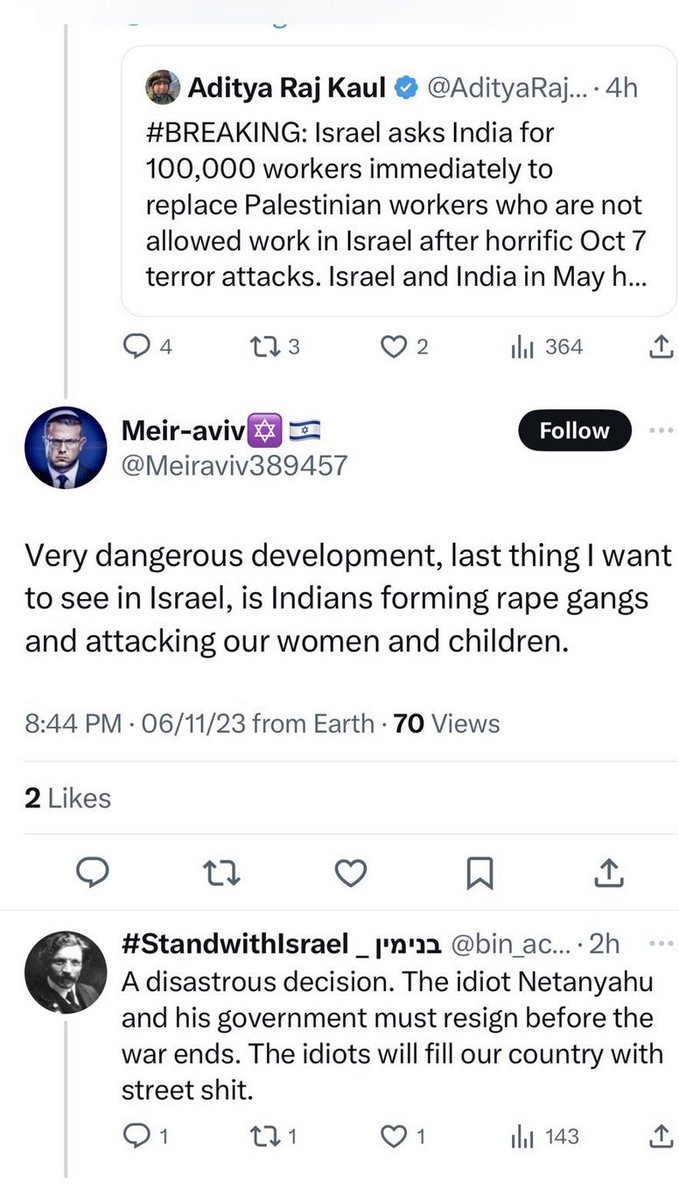Follow the Meir-aviv account
The height and width of the screenshot is (1200, 679).
point(575,431)
